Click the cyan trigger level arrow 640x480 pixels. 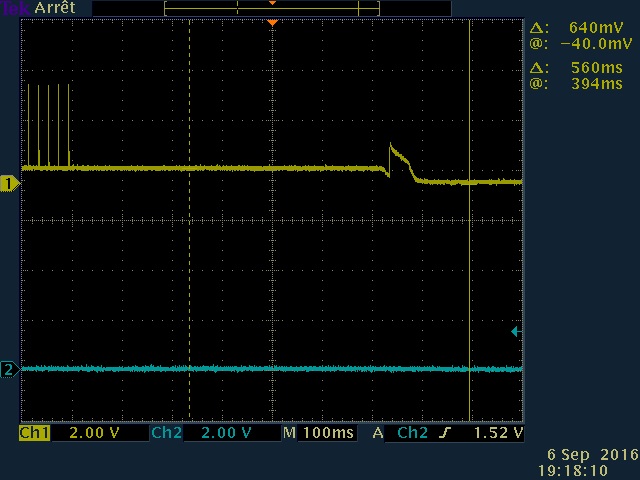pyautogui.click(x=516, y=331)
